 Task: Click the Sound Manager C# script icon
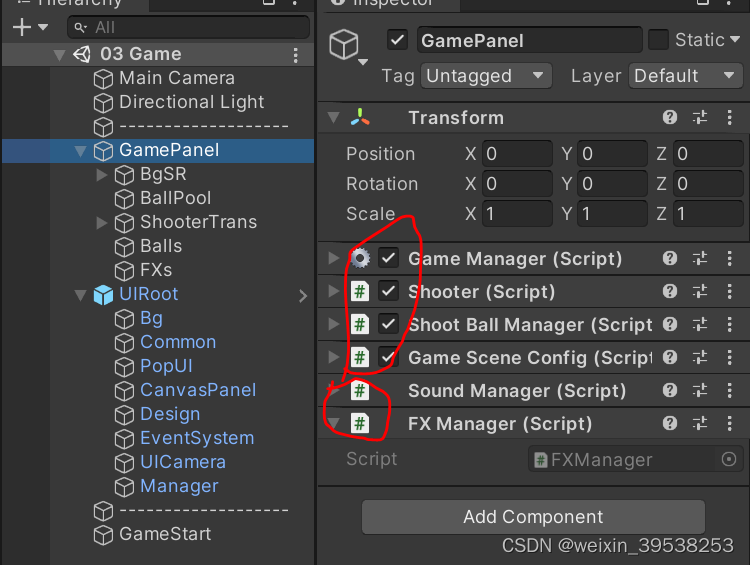click(360, 390)
